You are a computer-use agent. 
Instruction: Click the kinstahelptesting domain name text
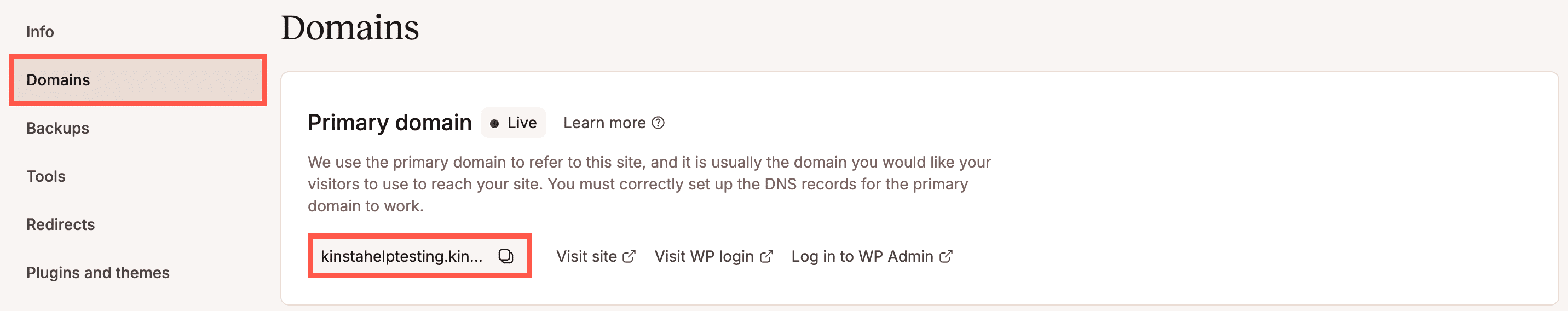(402, 256)
